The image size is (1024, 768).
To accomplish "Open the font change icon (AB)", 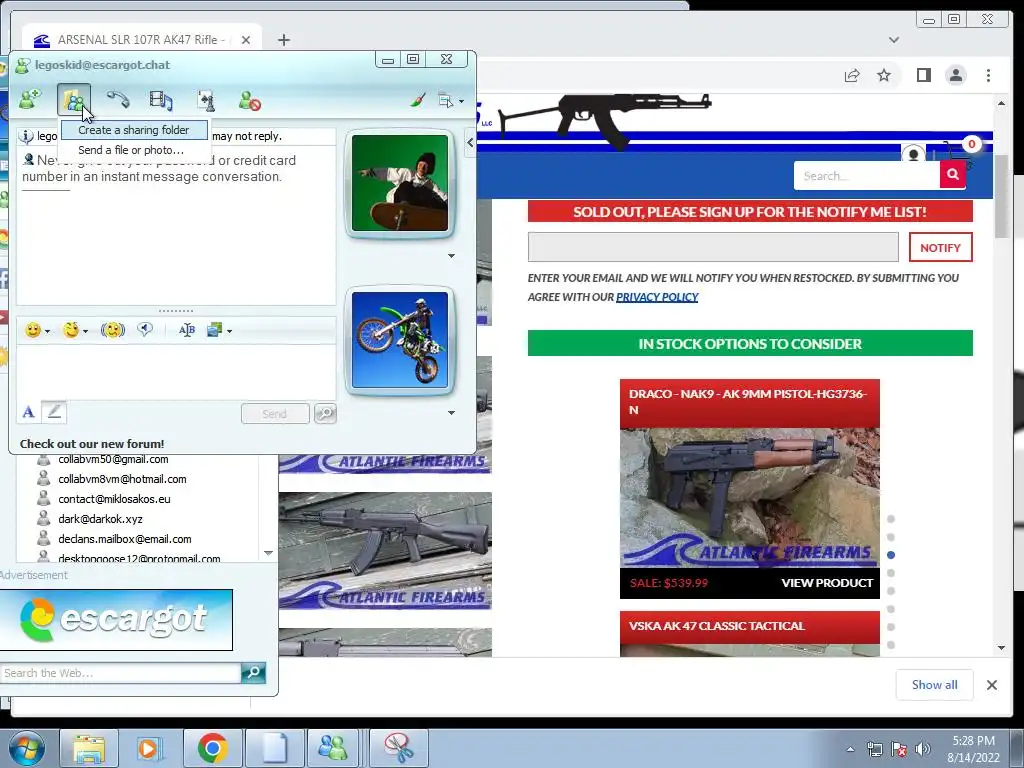I will coord(187,330).
